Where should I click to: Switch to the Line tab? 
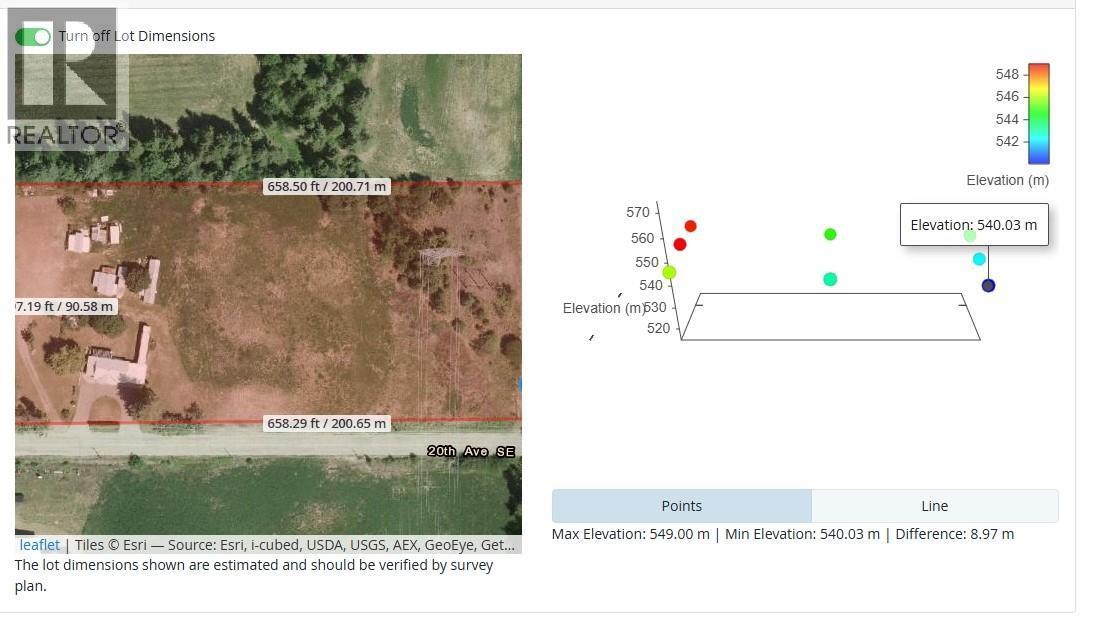(x=934, y=506)
